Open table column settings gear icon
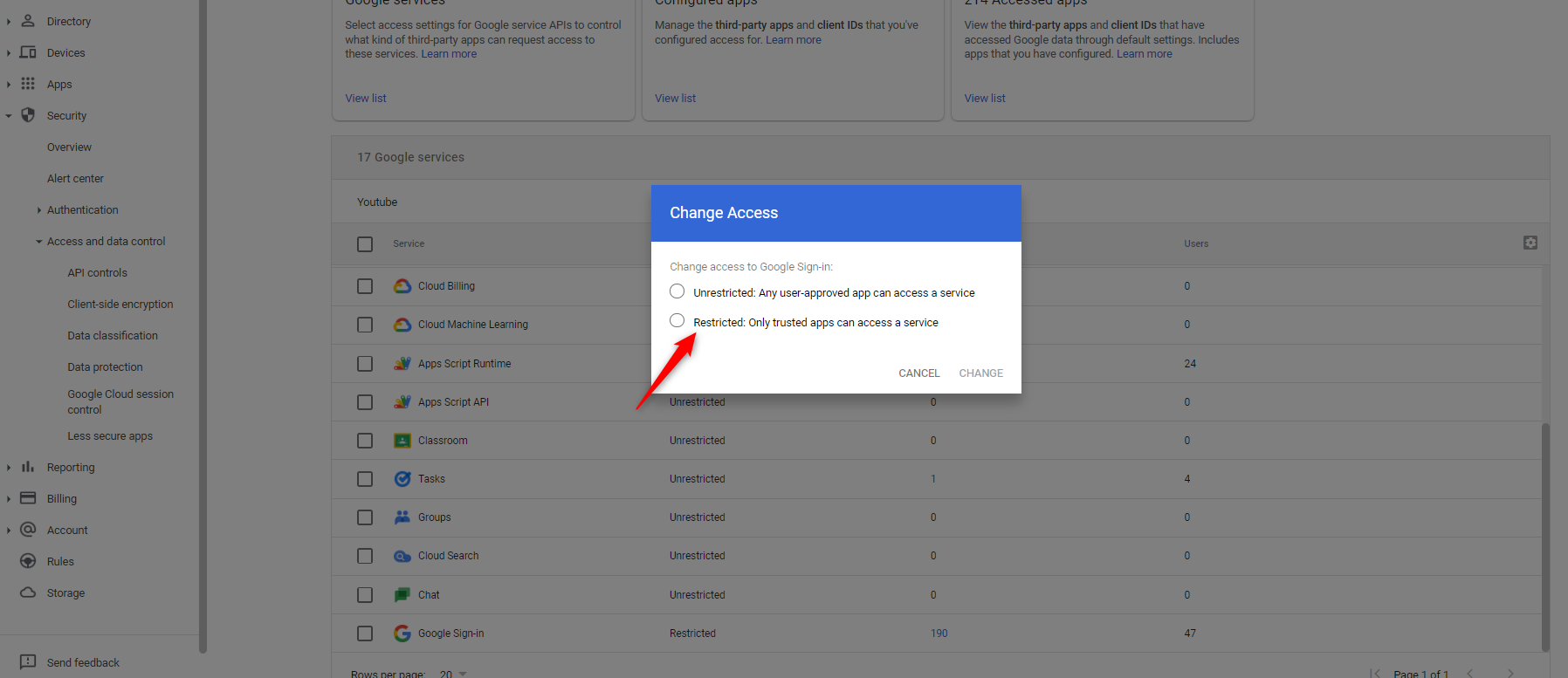1568x678 pixels. [x=1530, y=243]
